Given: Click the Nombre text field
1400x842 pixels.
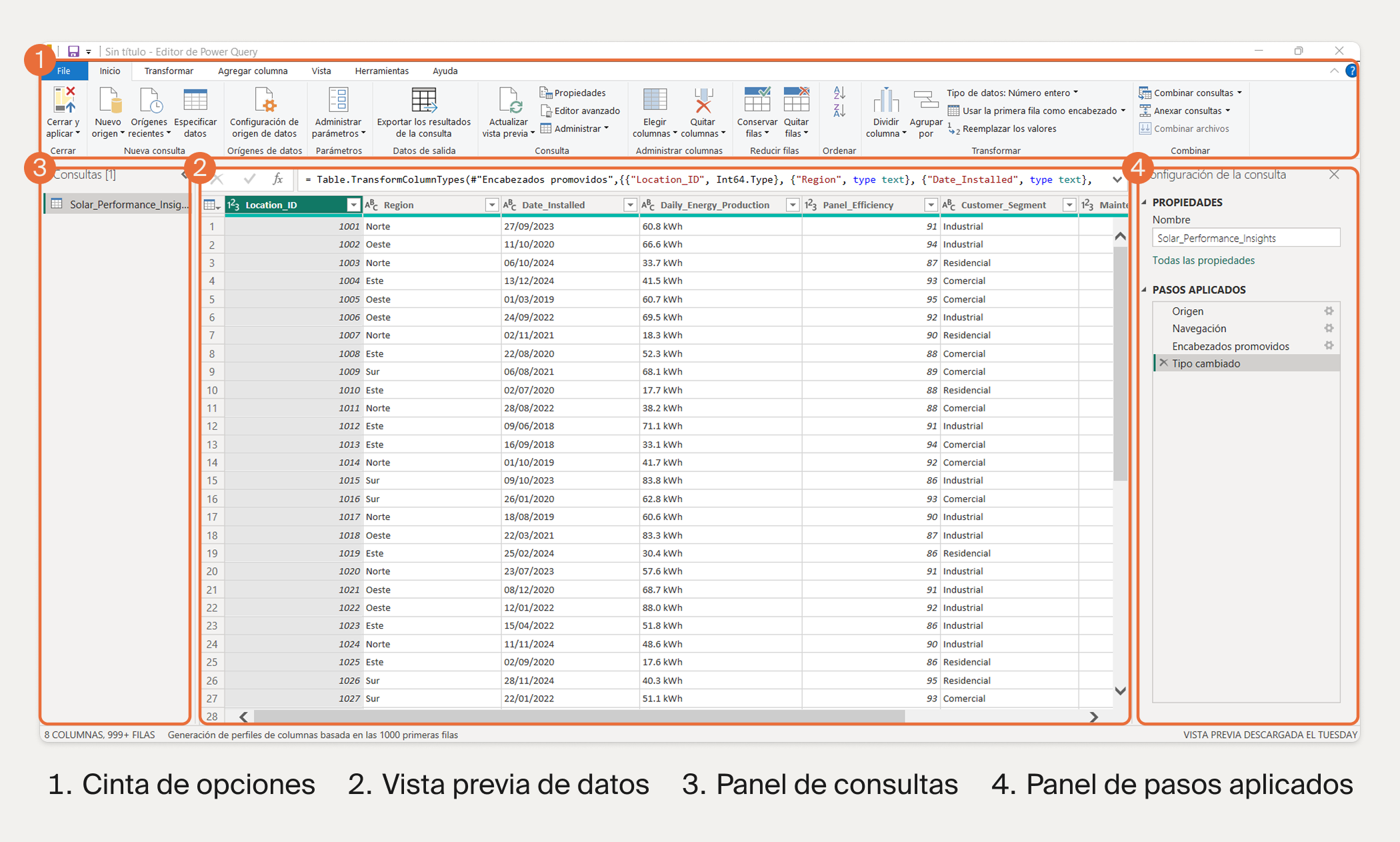Looking at the screenshot, I should (1245, 238).
